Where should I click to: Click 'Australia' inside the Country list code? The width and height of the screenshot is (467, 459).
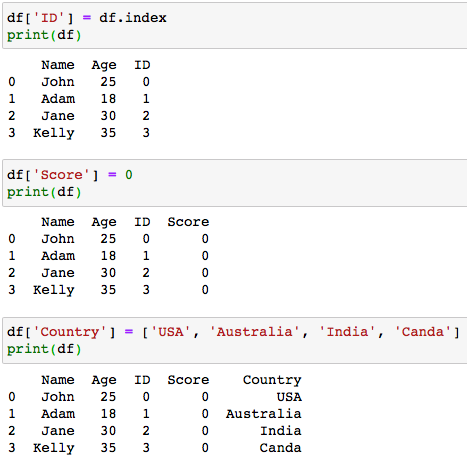tap(254, 332)
